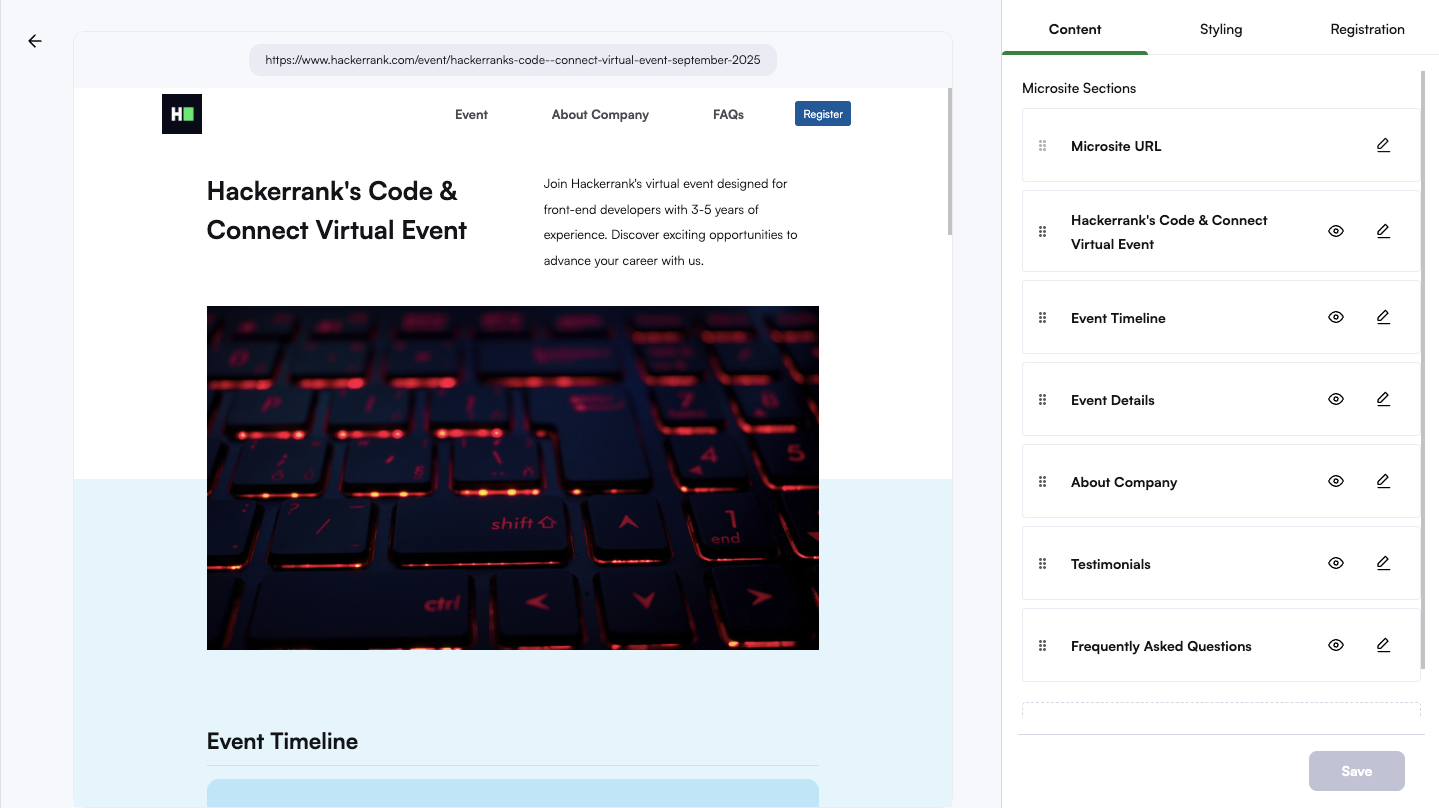
Task: Edit the Testimonials section
Action: [1383, 563]
